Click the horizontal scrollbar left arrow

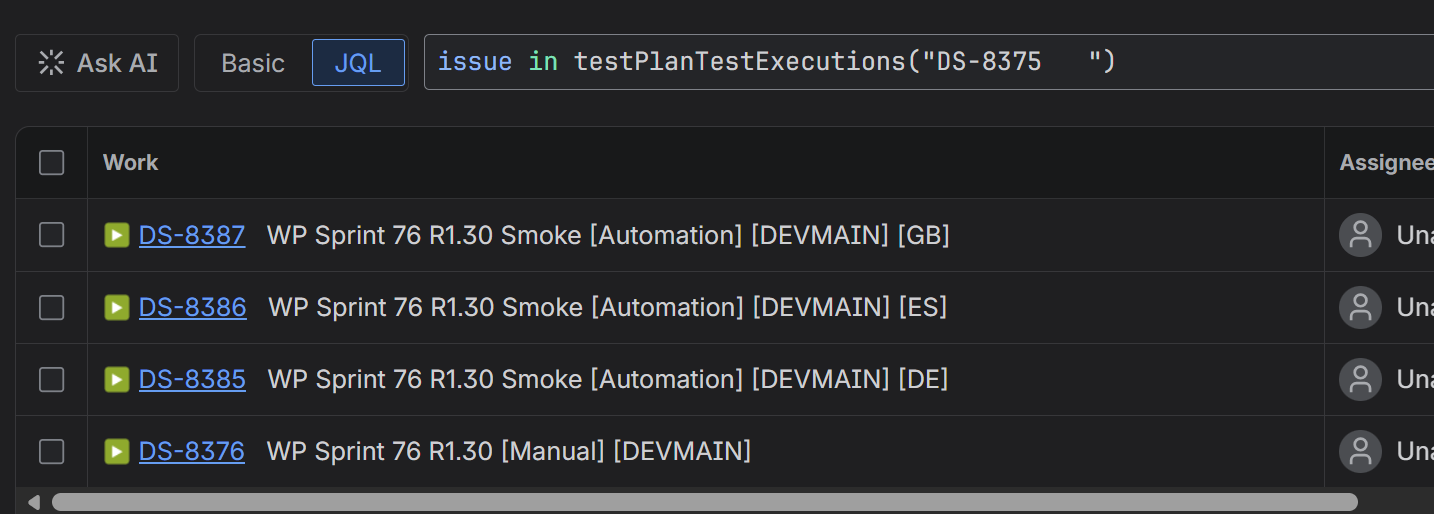pyautogui.click(x=34, y=501)
